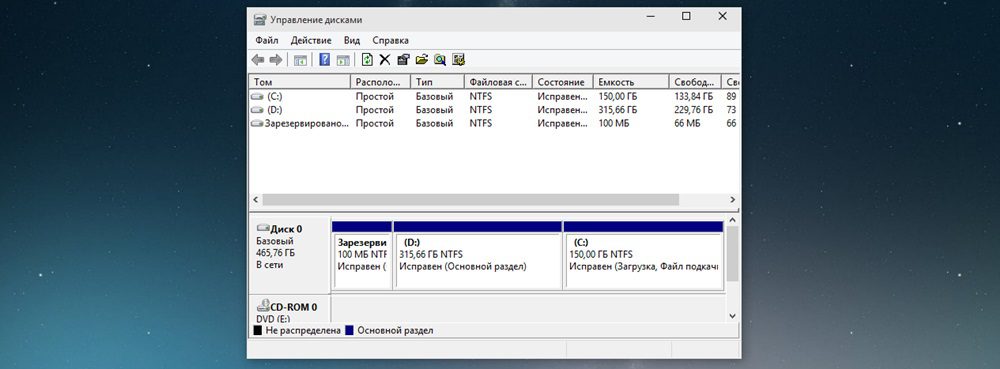Screen dimensions: 1000x369
Task: Sort by the Тип column header
Action: point(437,82)
